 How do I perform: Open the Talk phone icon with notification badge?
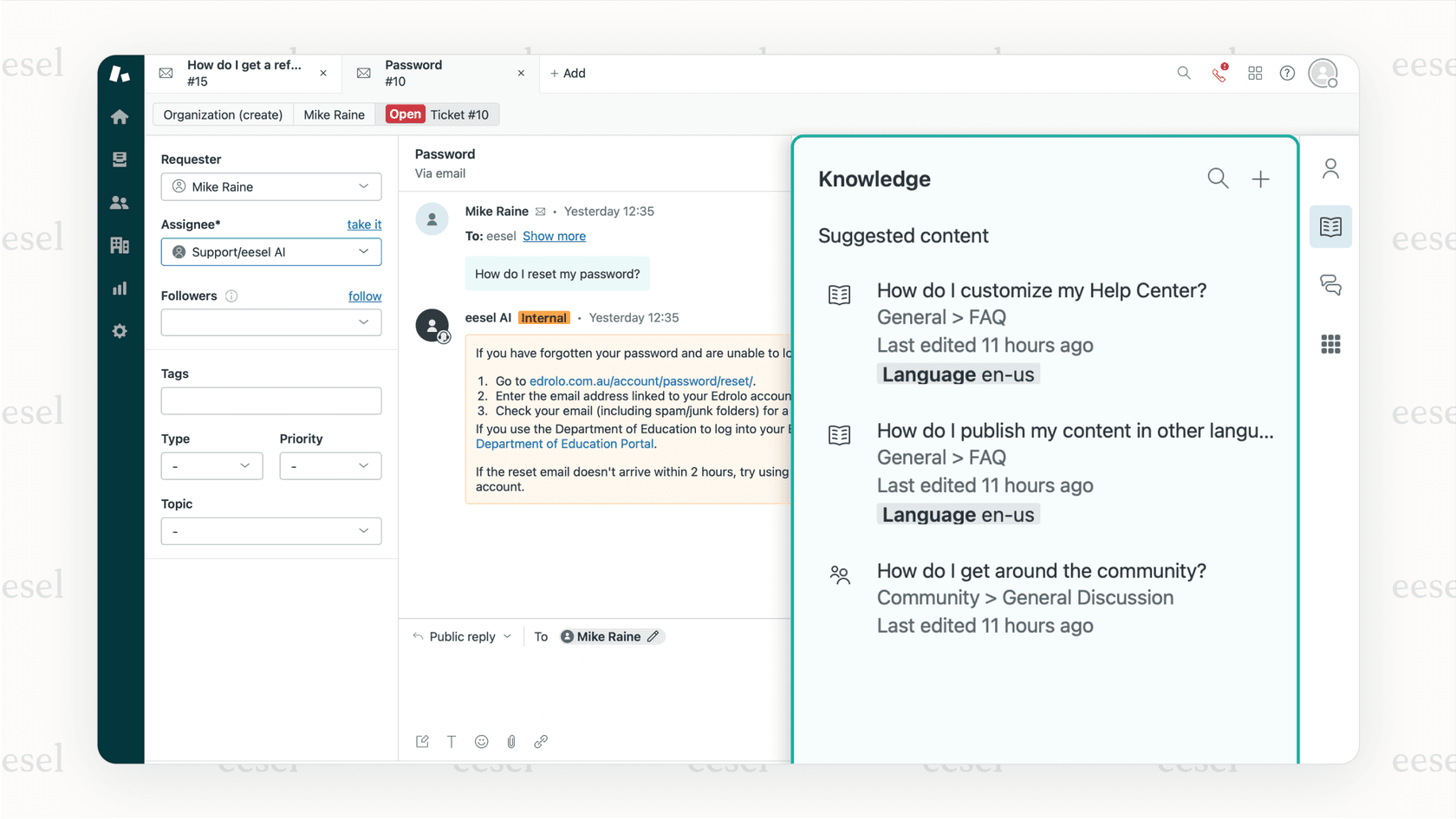(1218, 74)
